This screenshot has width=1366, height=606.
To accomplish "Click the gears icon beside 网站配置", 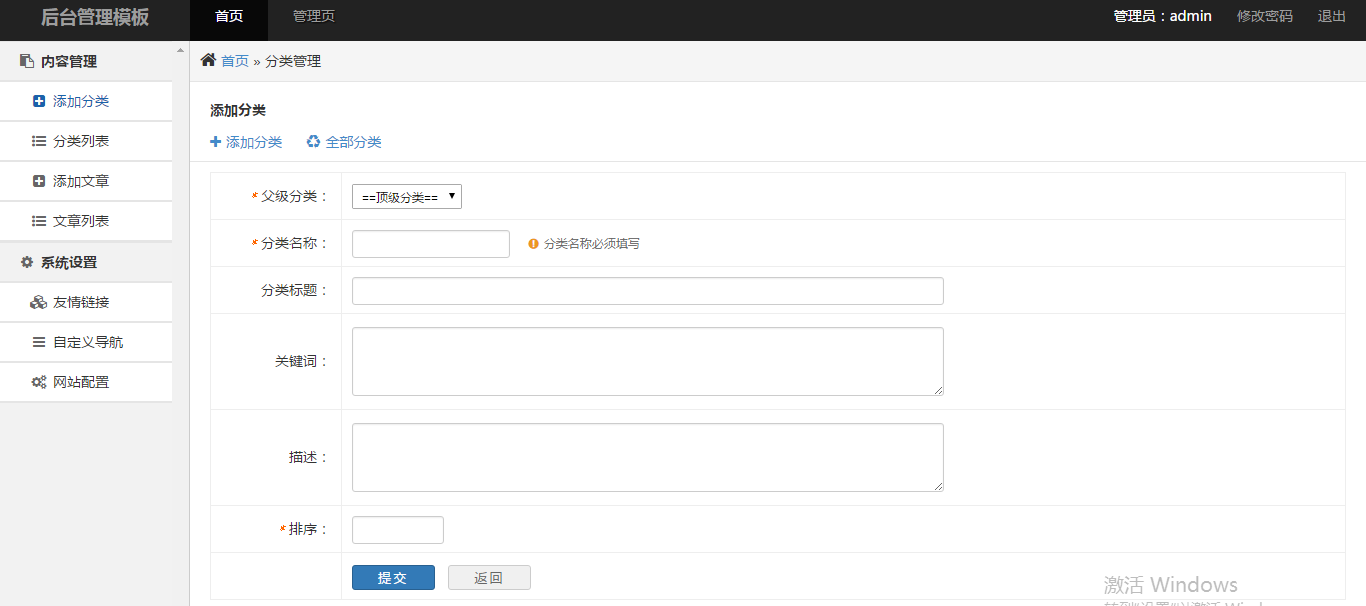I will 39,382.
